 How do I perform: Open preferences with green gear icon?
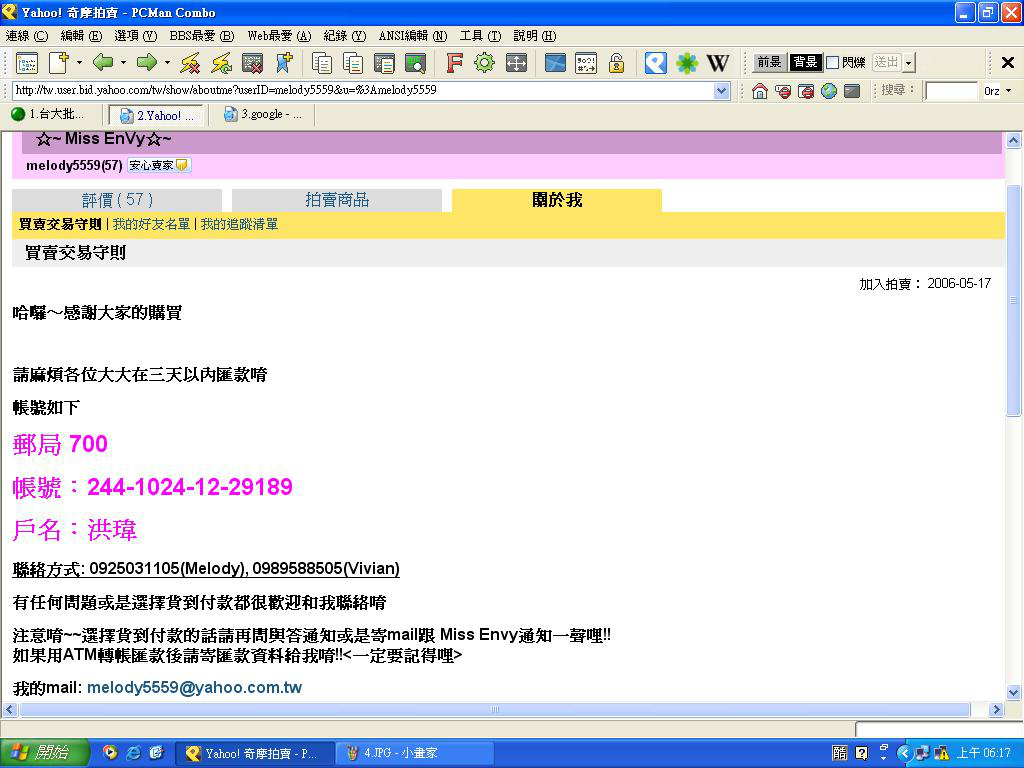coord(485,63)
